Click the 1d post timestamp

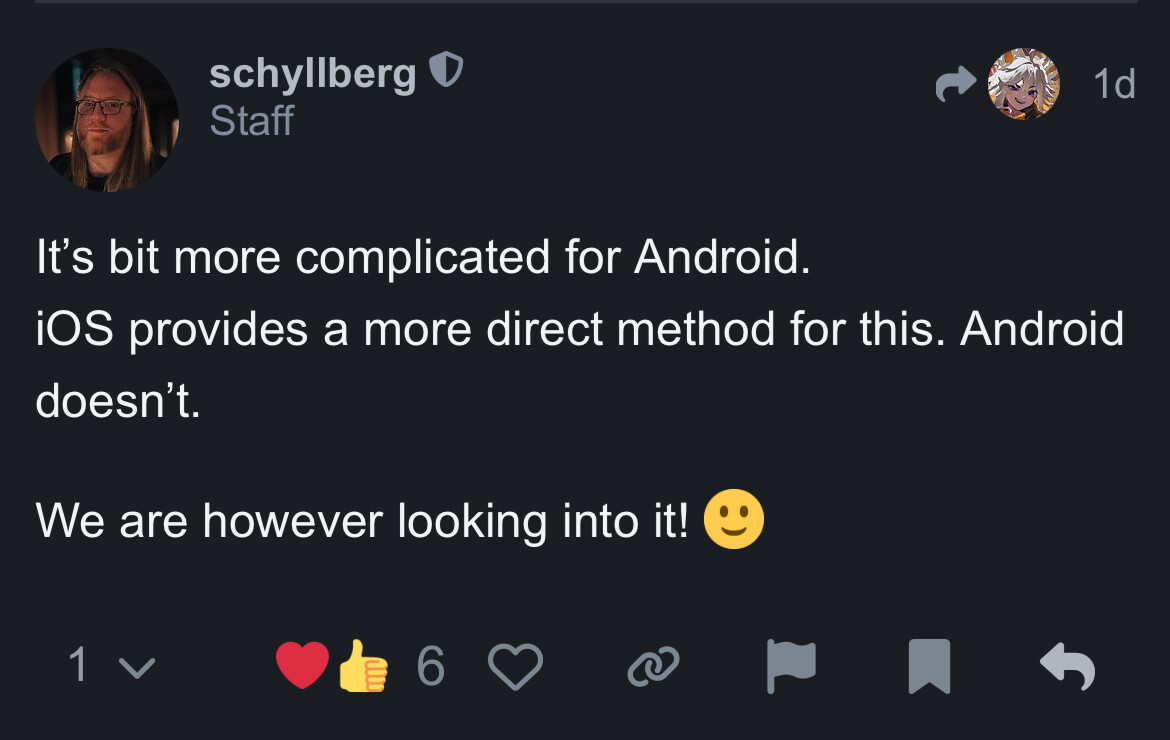click(x=1114, y=85)
